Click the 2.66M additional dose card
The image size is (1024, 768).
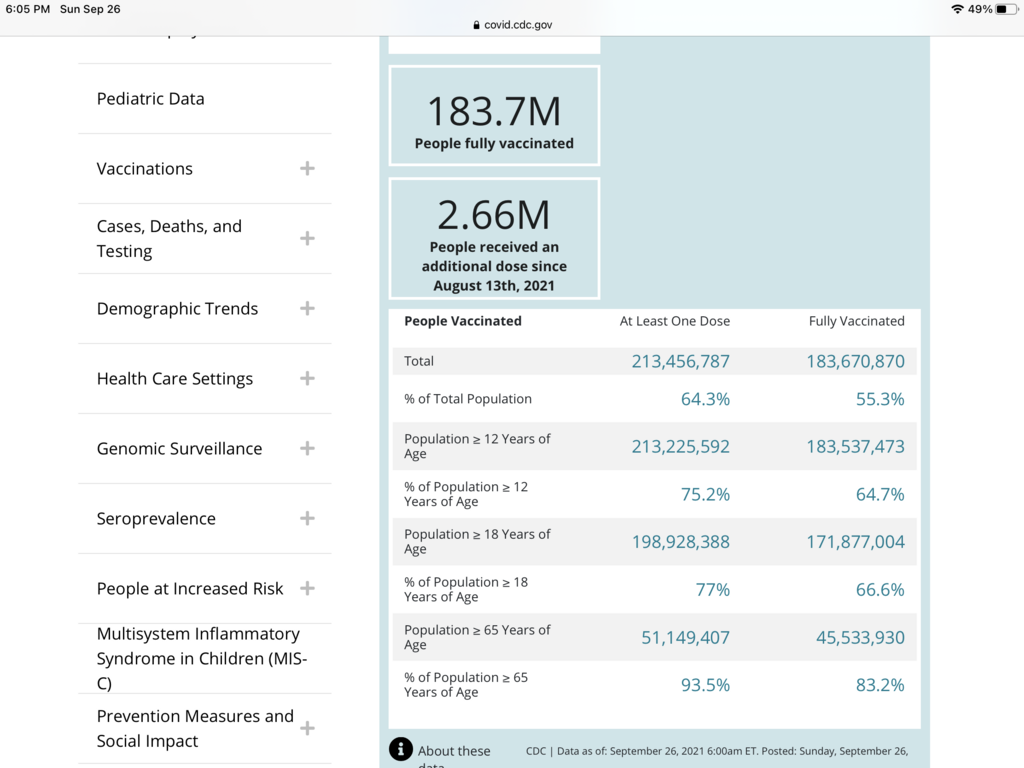(494, 238)
